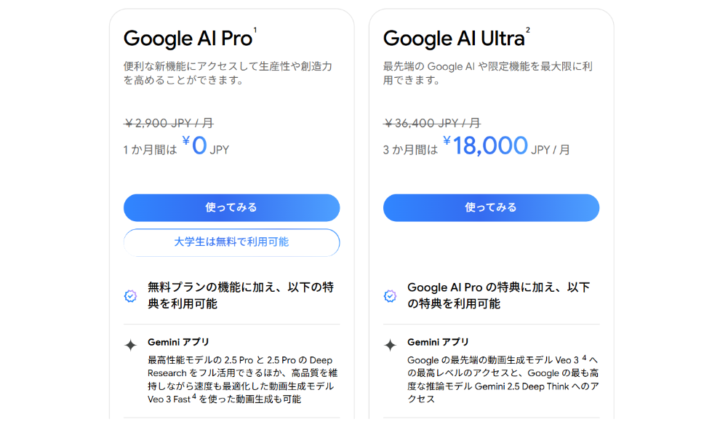Click footnote 4 after Veo 3 Fast
This screenshot has width=720, height=430.
pos(194,396)
